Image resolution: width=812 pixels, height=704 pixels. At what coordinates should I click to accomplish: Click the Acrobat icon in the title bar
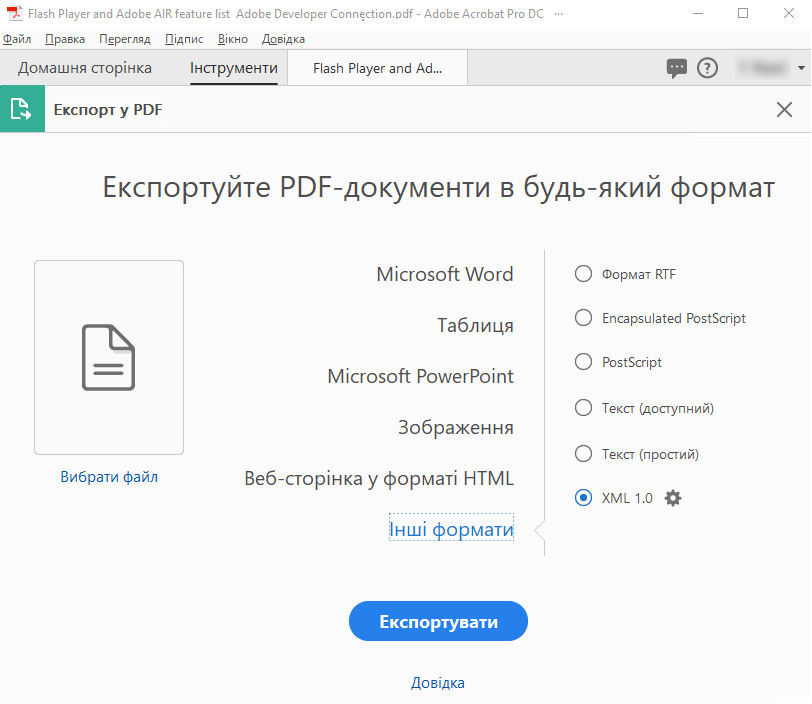13,13
